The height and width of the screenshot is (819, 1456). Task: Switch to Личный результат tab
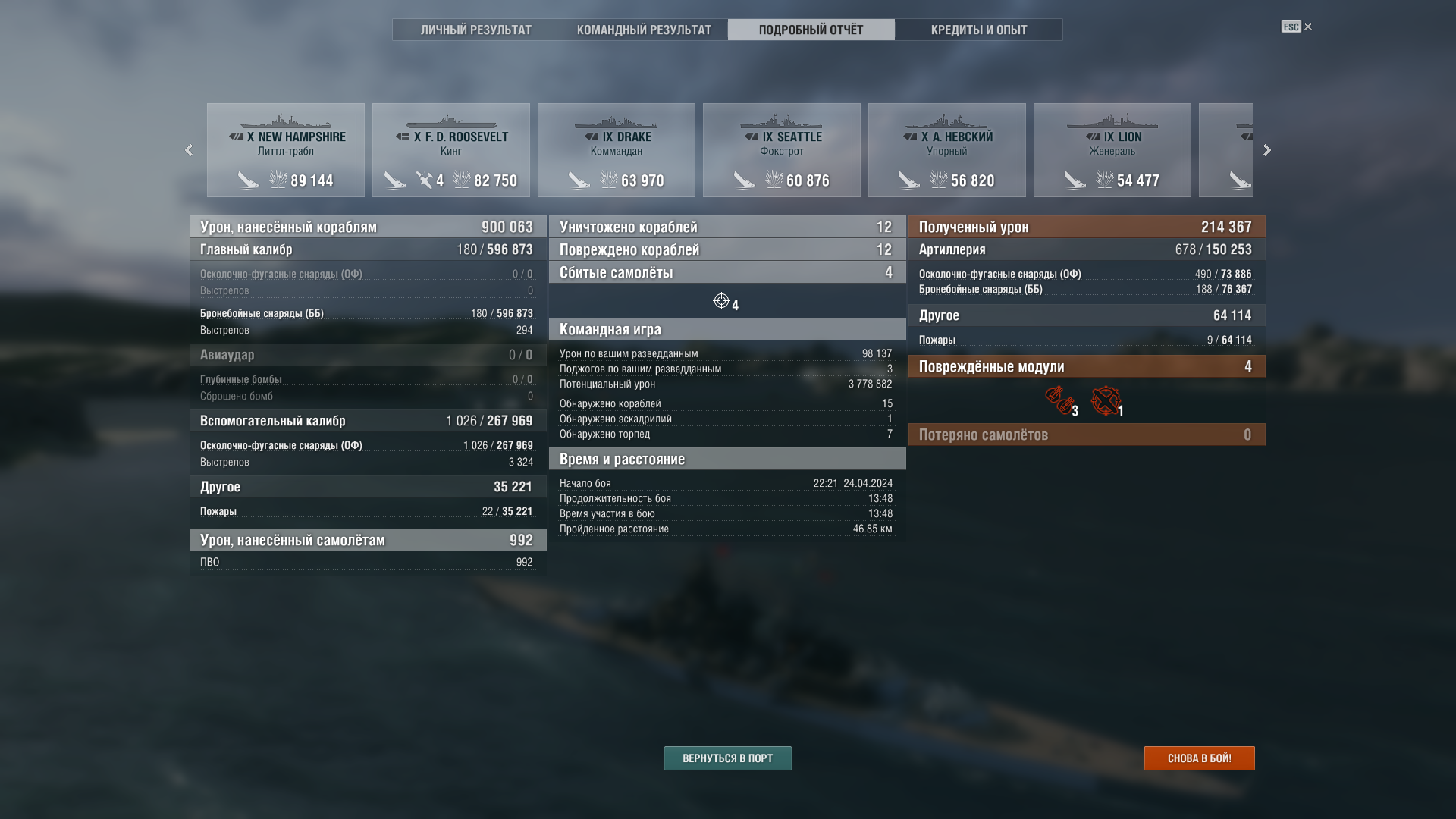[x=476, y=30]
